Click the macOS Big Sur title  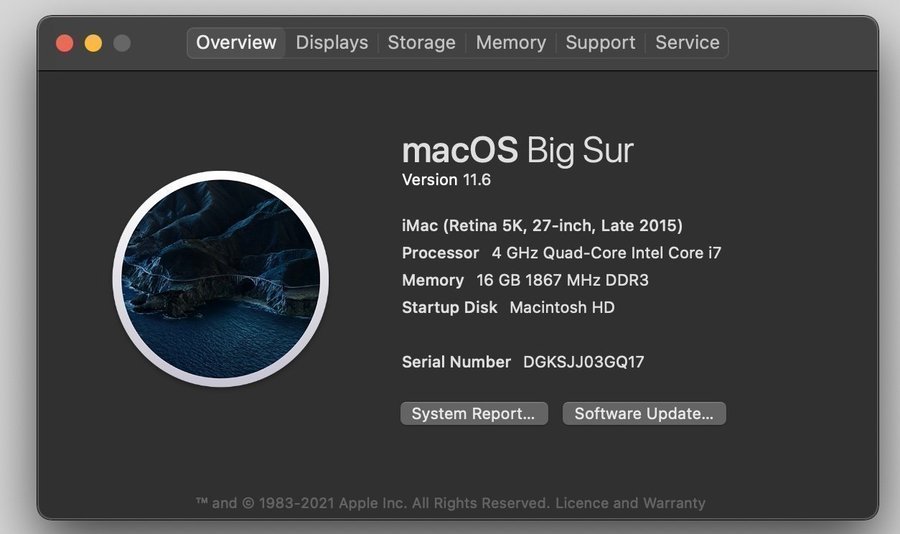click(517, 151)
